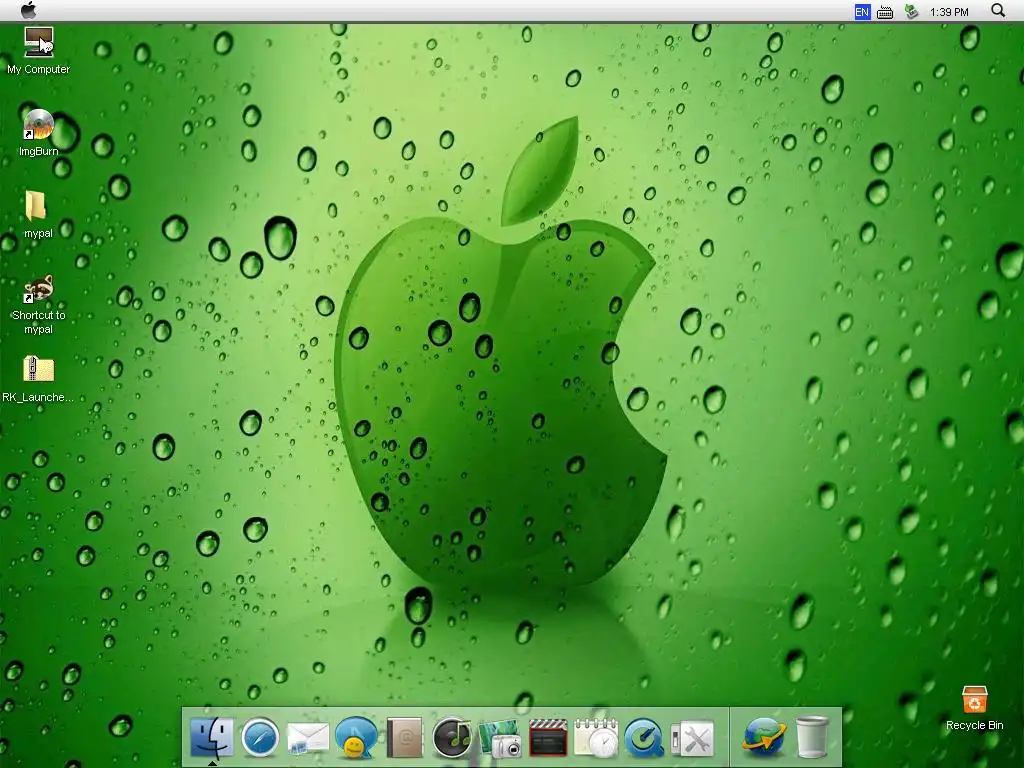Click the safely remove hardware tray icon
The height and width of the screenshot is (768, 1024).
pos(912,12)
